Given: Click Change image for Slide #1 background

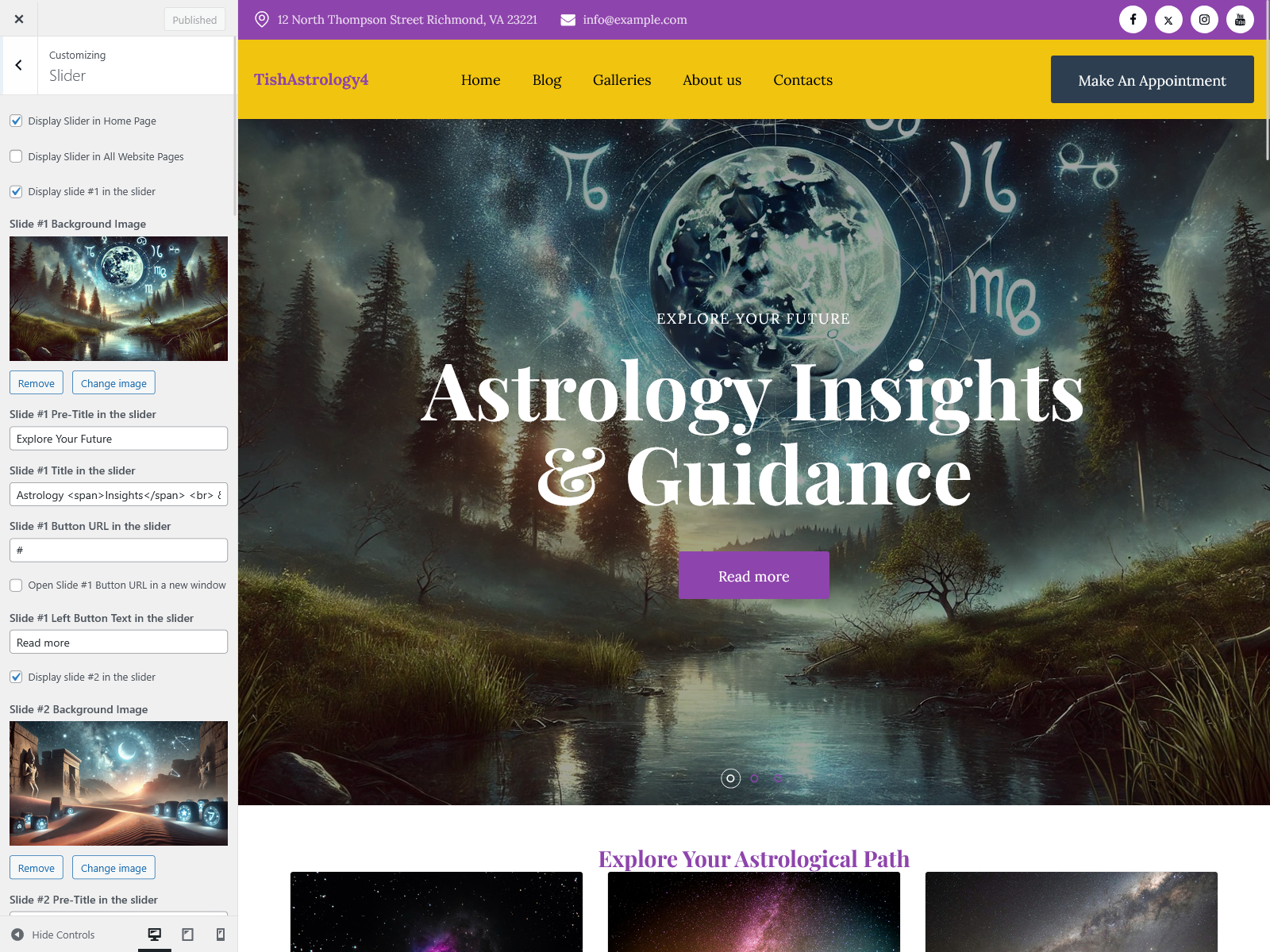Looking at the screenshot, I should click(x=114, y=383).
